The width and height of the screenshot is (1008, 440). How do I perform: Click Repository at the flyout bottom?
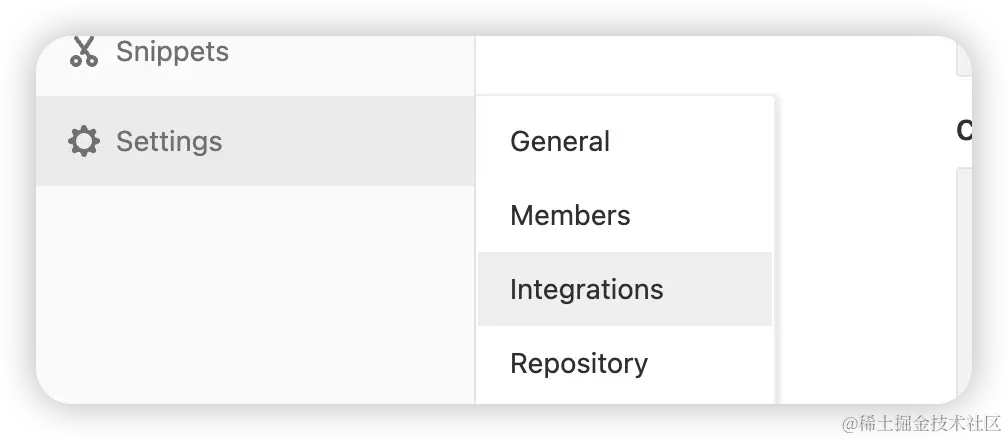[579, 364]
